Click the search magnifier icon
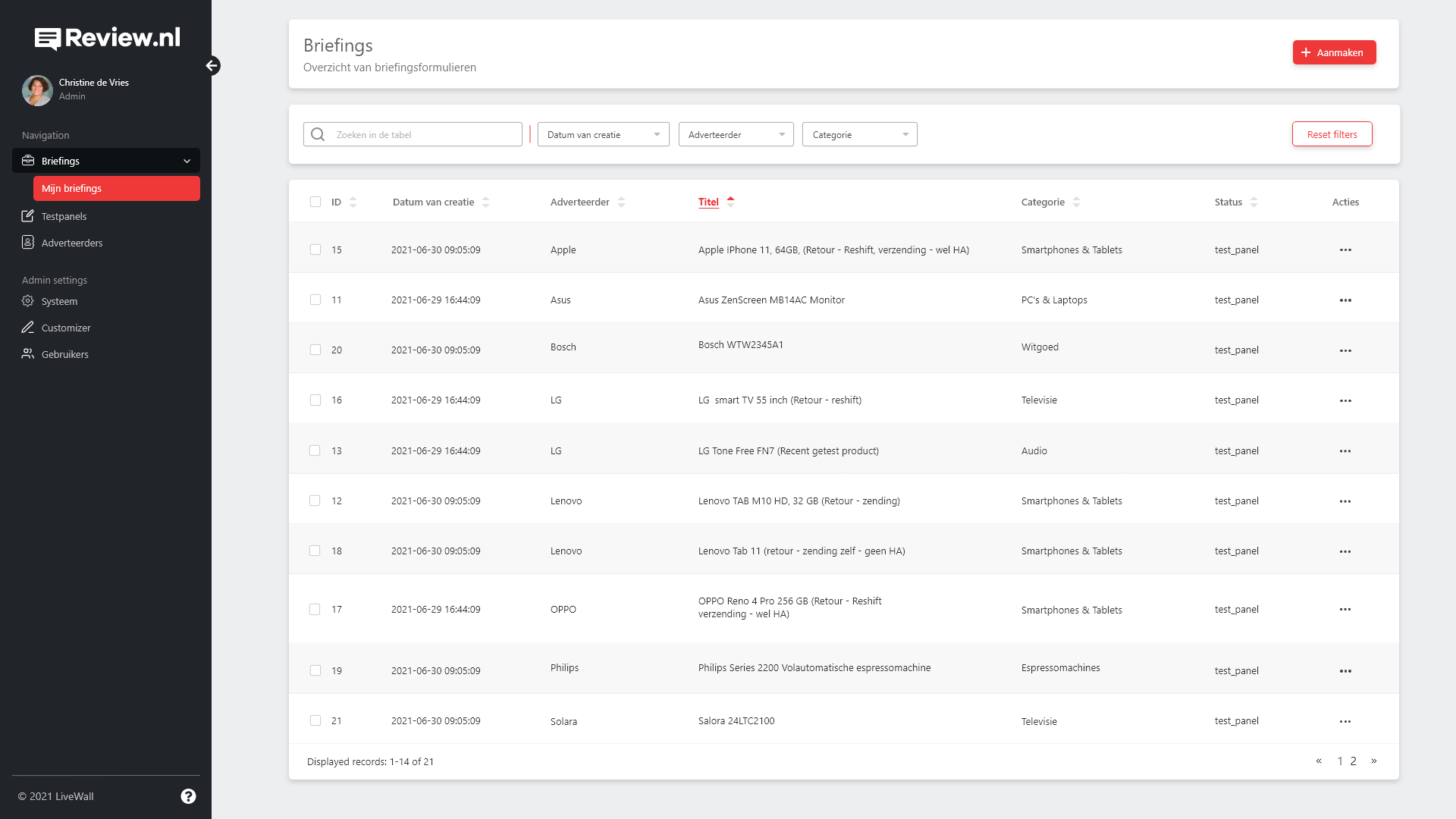The image size is (1456, 819). tap(318, 134)
